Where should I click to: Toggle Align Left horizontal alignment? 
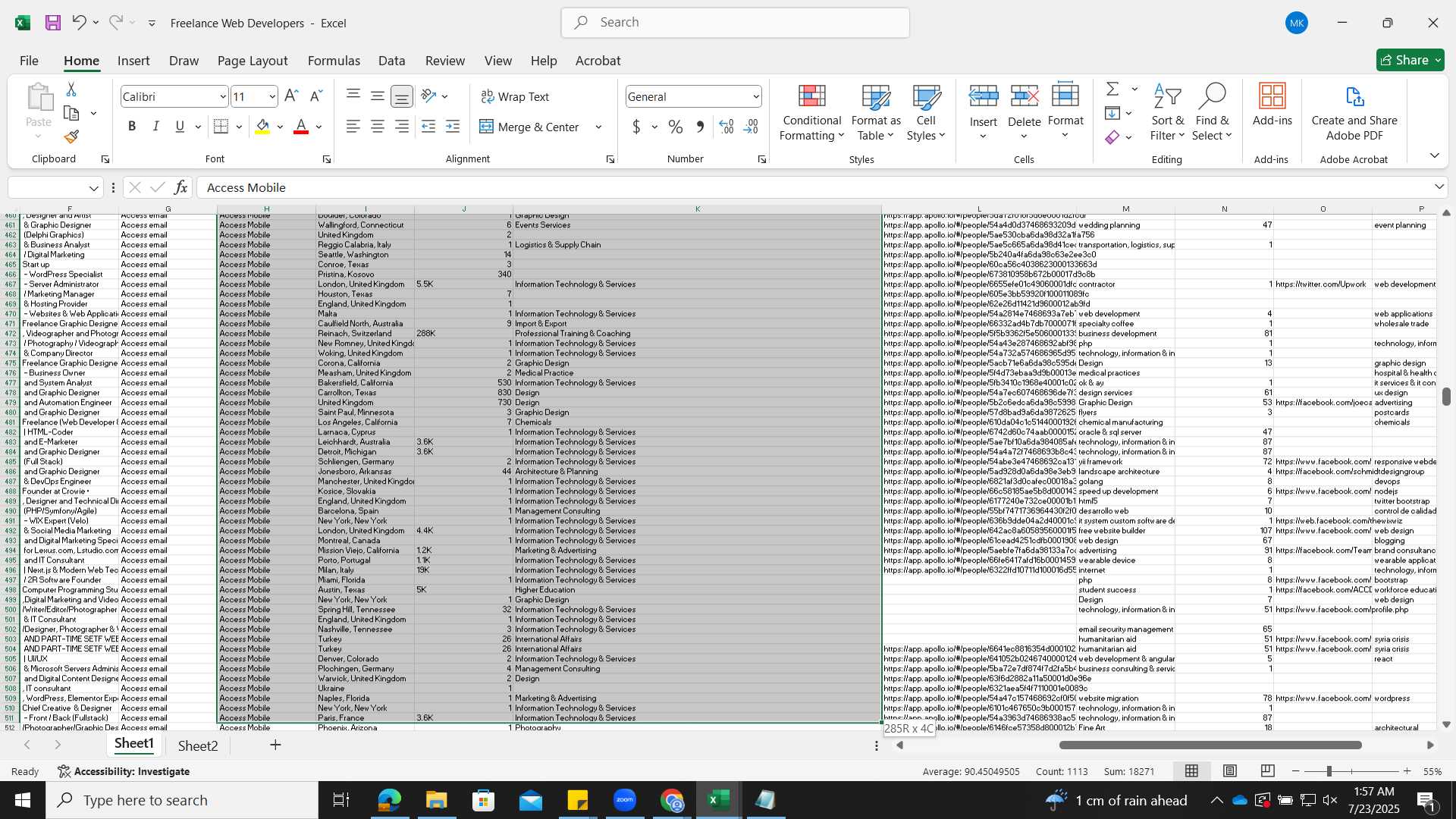353,127
